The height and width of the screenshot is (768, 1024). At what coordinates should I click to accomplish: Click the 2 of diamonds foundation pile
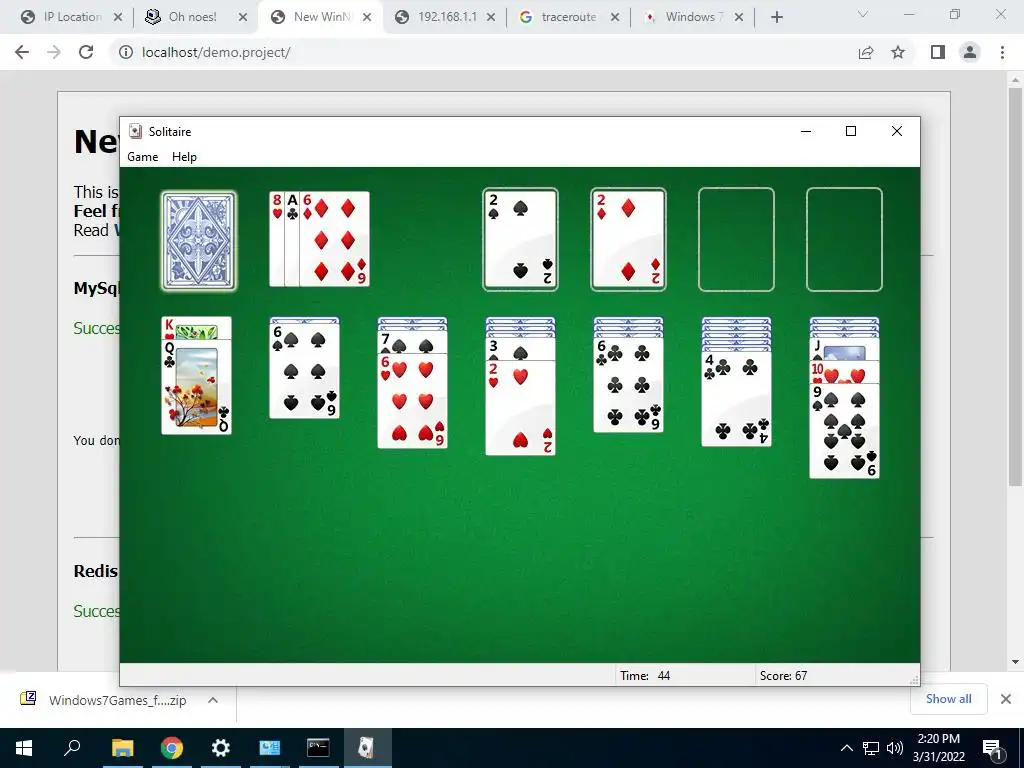[x=628, y=239]
